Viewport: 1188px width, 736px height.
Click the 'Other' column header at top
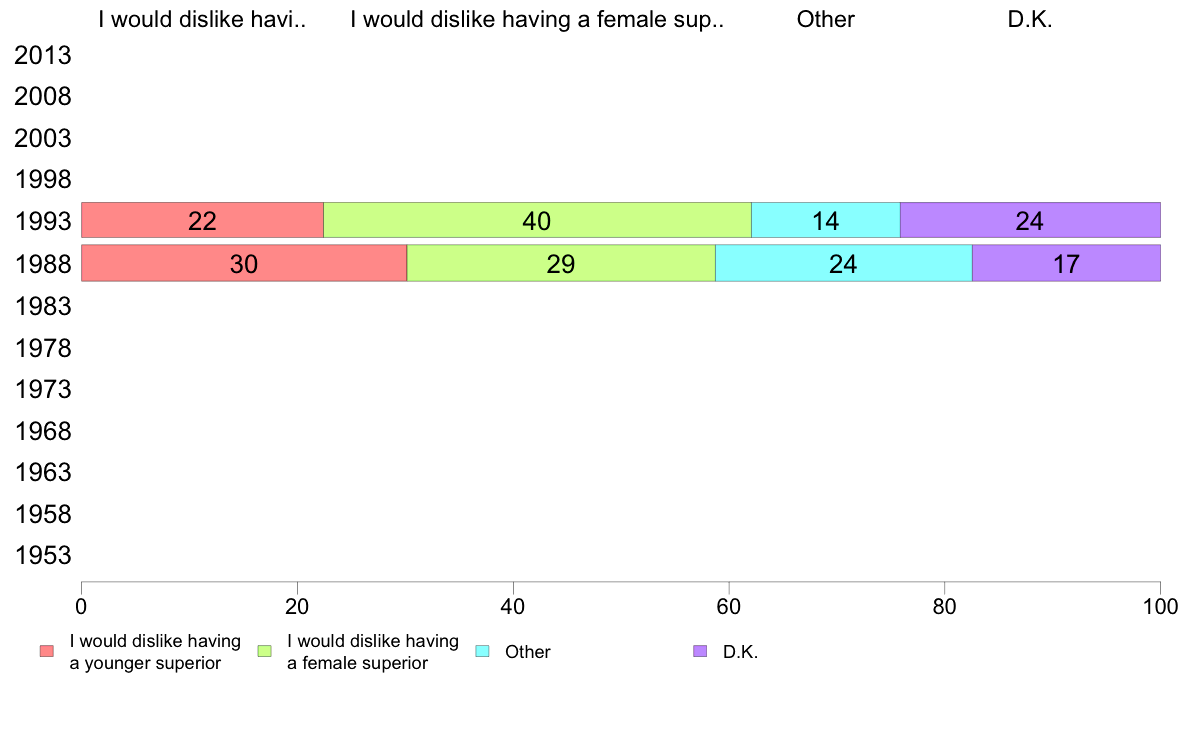[x=826, y=20]
